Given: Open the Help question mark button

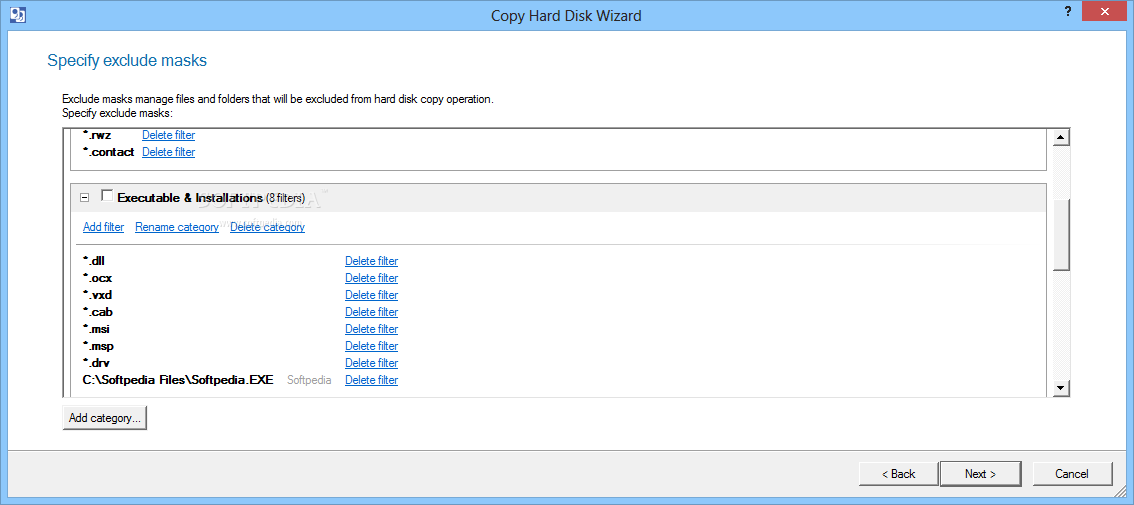Looking at the screenshot, I should [x=1067, y=10].
